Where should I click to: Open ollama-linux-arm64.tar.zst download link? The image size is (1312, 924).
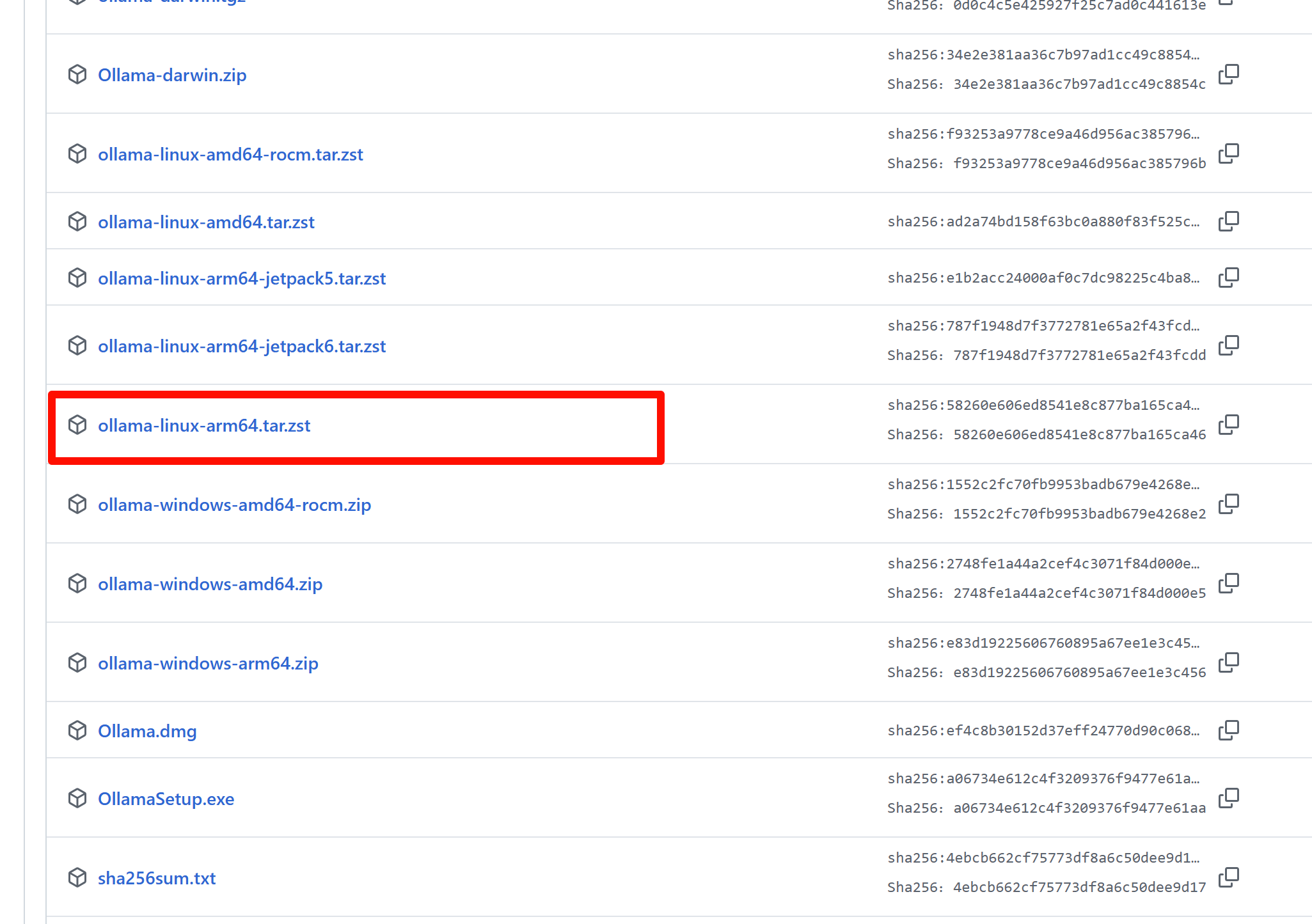(204, 426)
